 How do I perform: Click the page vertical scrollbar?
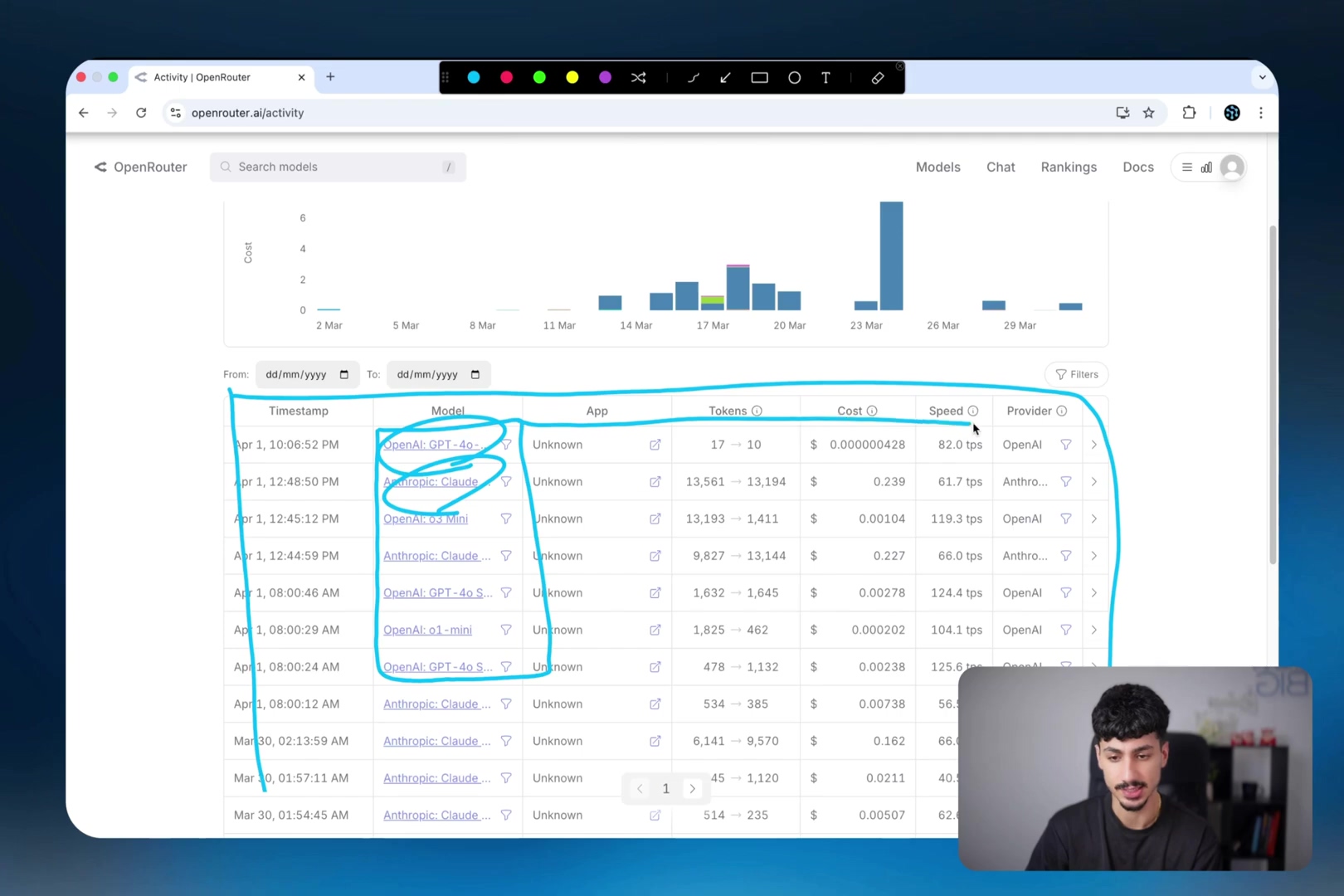pyautogui.click(x=1273, y=394)
